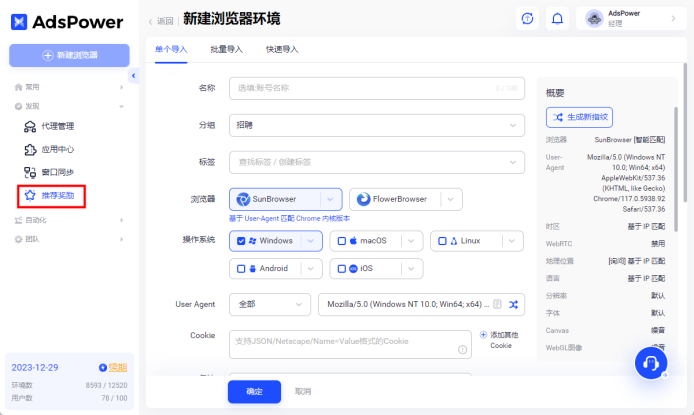Viewport: 694px width, 415px height.
Task: Click the 取消 cancel button
Action: tap(303, 392)
